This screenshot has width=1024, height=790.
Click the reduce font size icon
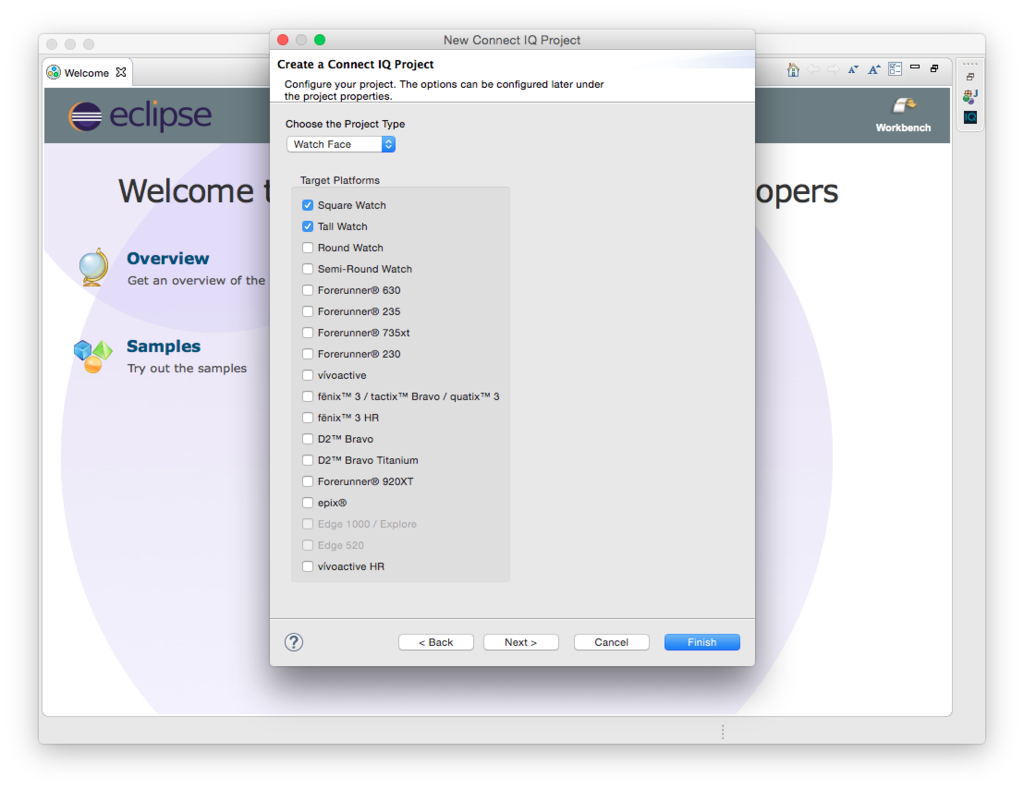point(853,70)
